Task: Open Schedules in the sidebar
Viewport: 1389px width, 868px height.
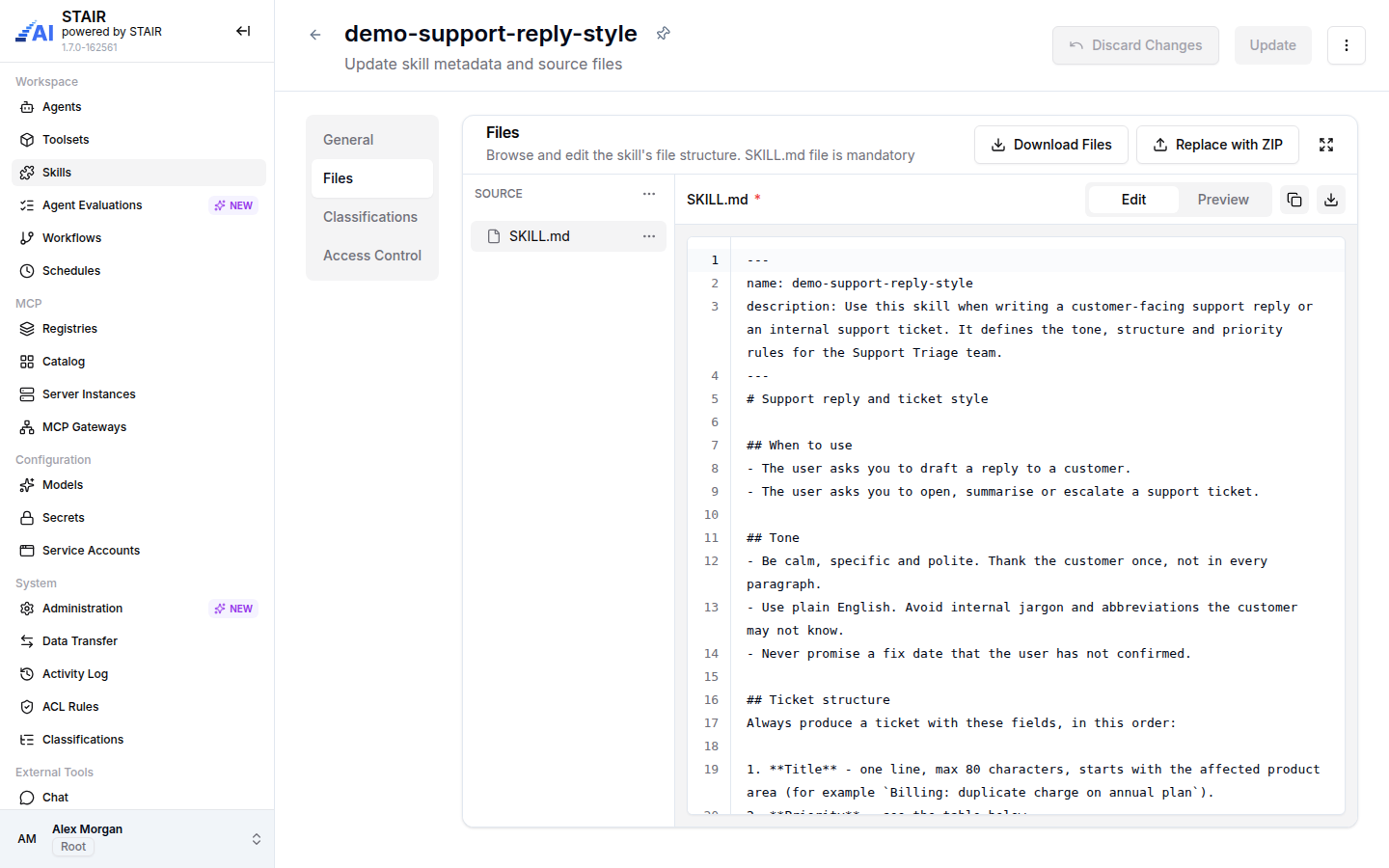Action: (139, 271)
